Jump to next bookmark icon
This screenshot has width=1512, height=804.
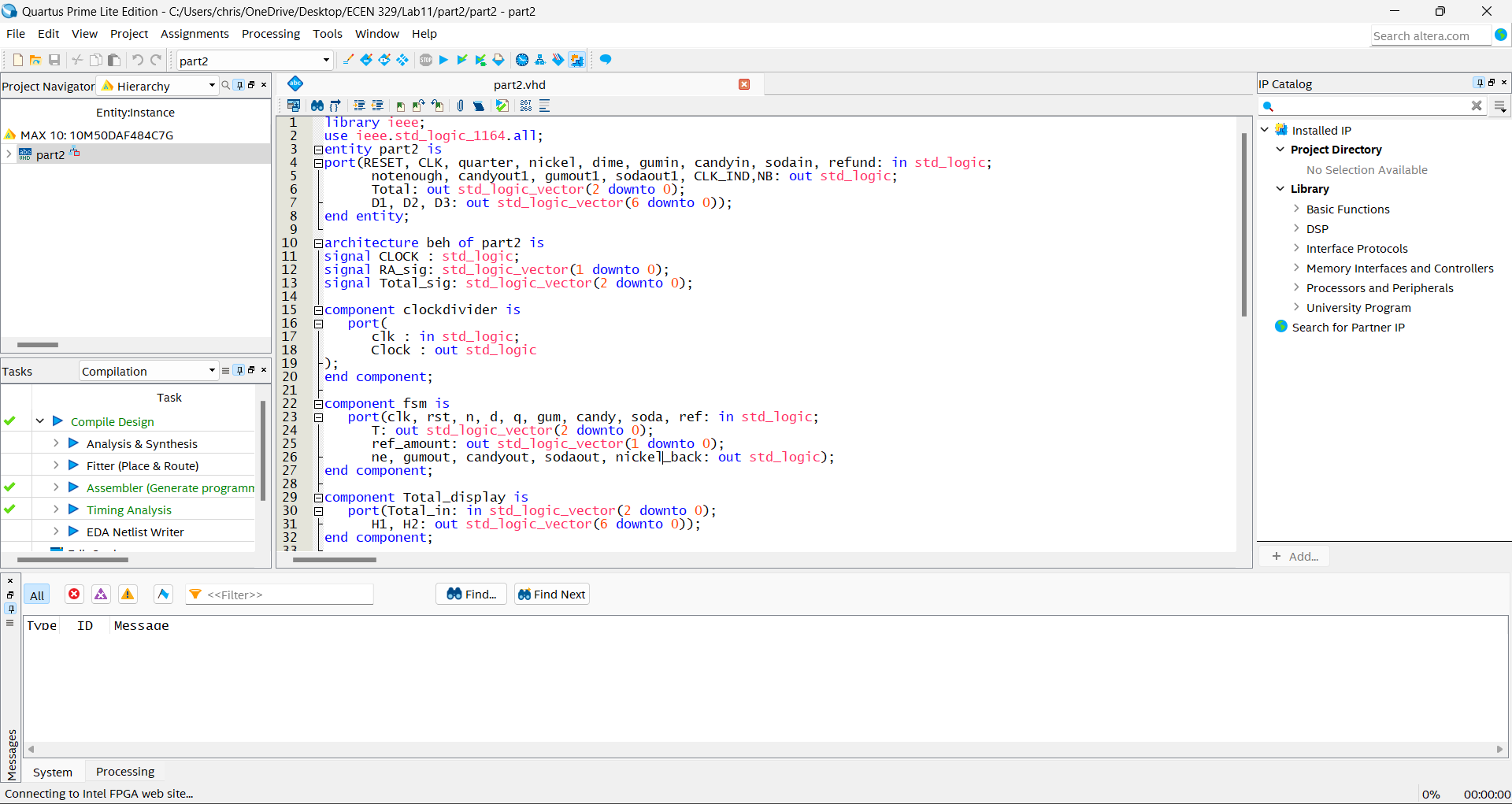pos(419,106)
